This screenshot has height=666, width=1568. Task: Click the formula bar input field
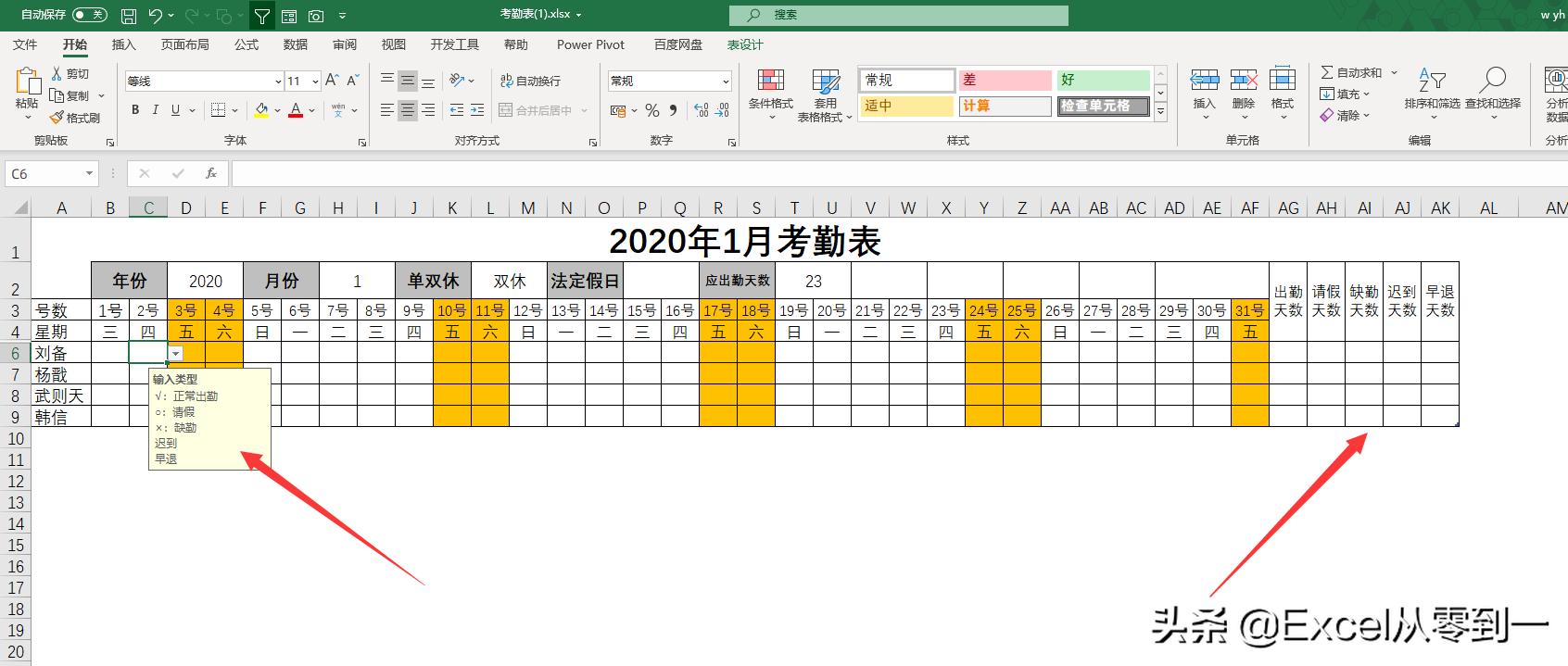tap(899, 173)
